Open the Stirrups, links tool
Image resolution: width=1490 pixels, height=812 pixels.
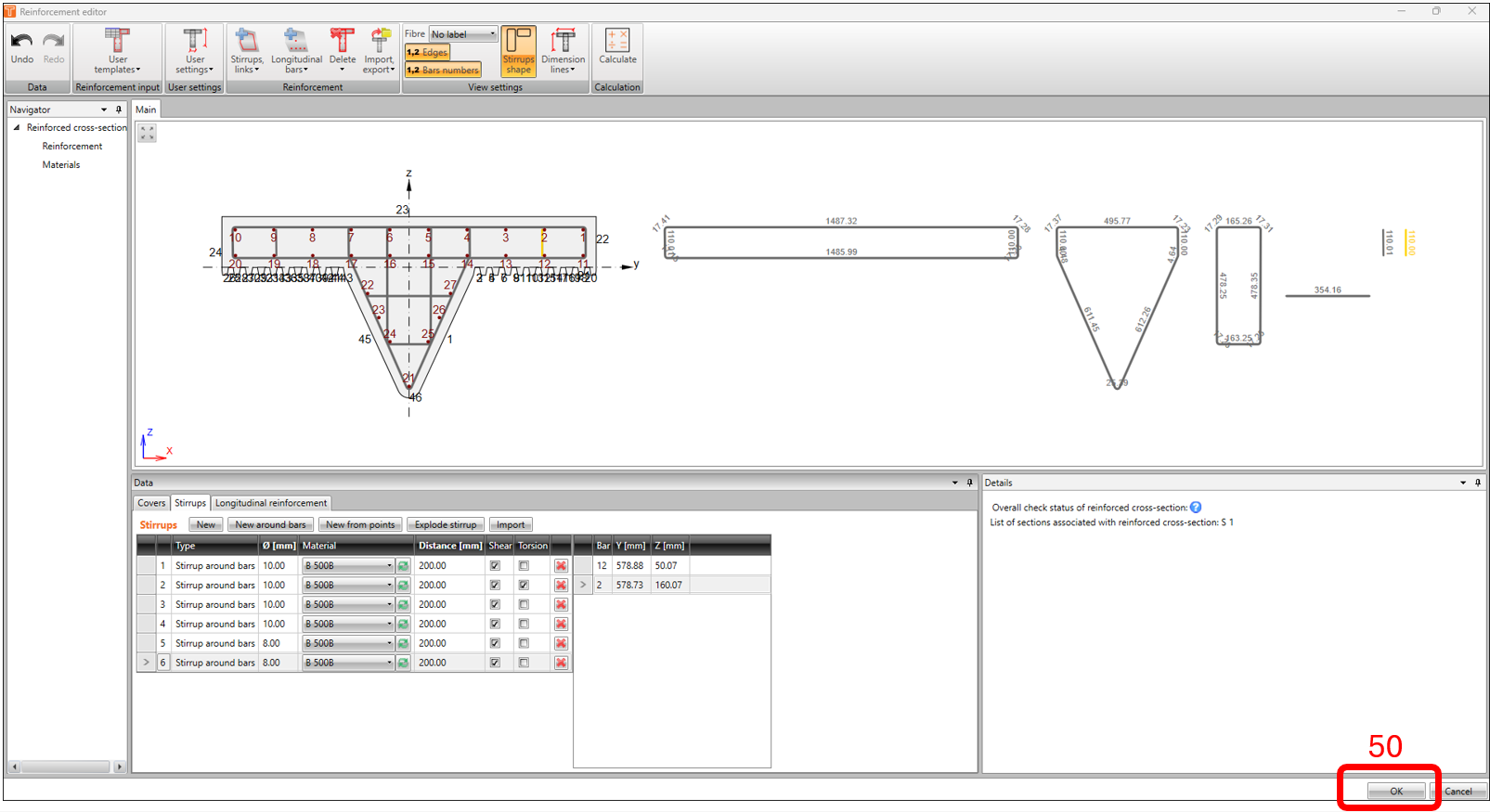click(x=247, y=50)
